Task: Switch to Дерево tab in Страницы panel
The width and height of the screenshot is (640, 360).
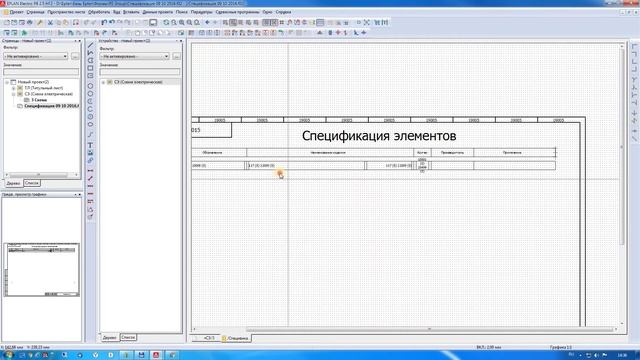Action: click(x=13, y=183)
